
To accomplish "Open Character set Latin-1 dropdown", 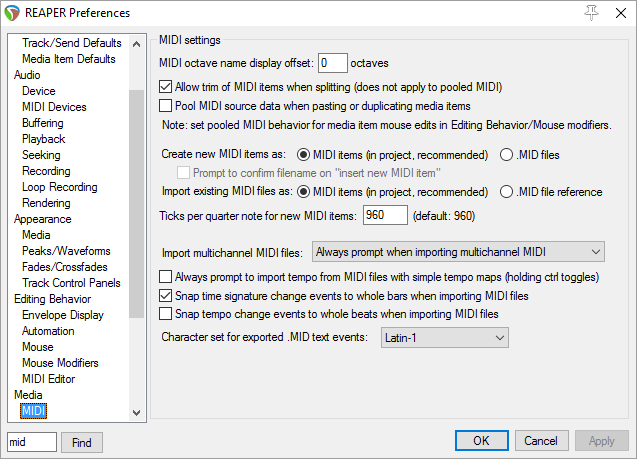I will click(444, 338).
